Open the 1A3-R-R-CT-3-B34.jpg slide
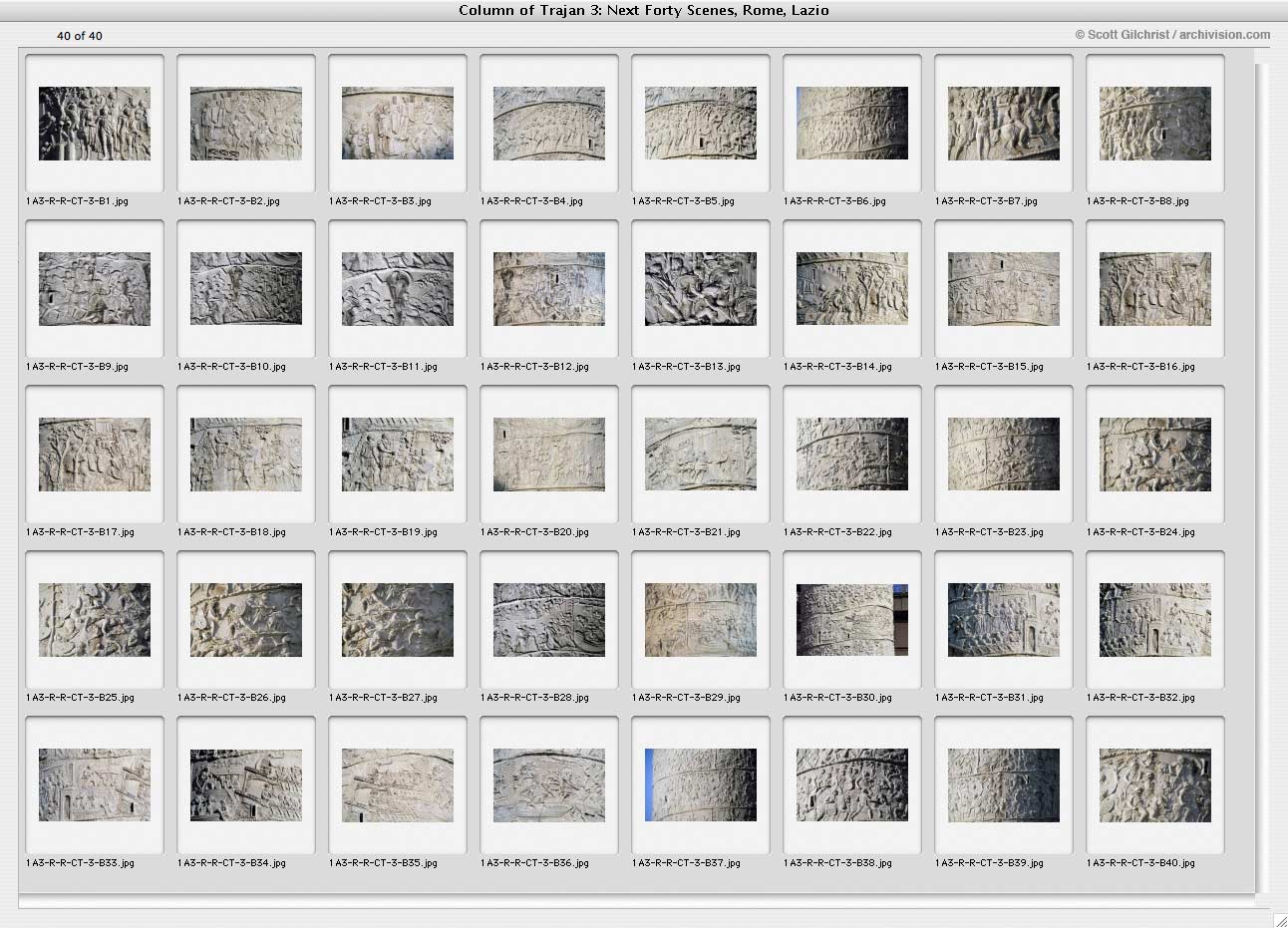Viewport: 1288px width, 928px height. (x=246, y=785)
